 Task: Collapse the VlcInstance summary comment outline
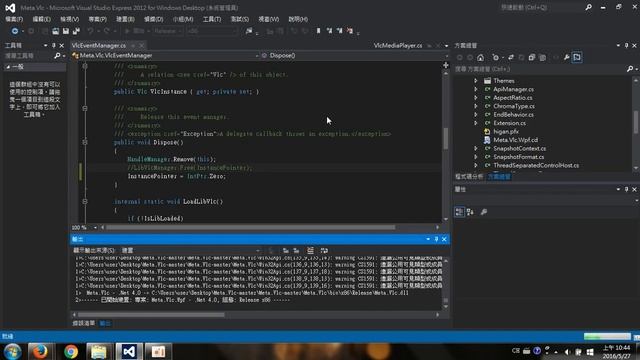pyautogui.click(x=85, y=66)
